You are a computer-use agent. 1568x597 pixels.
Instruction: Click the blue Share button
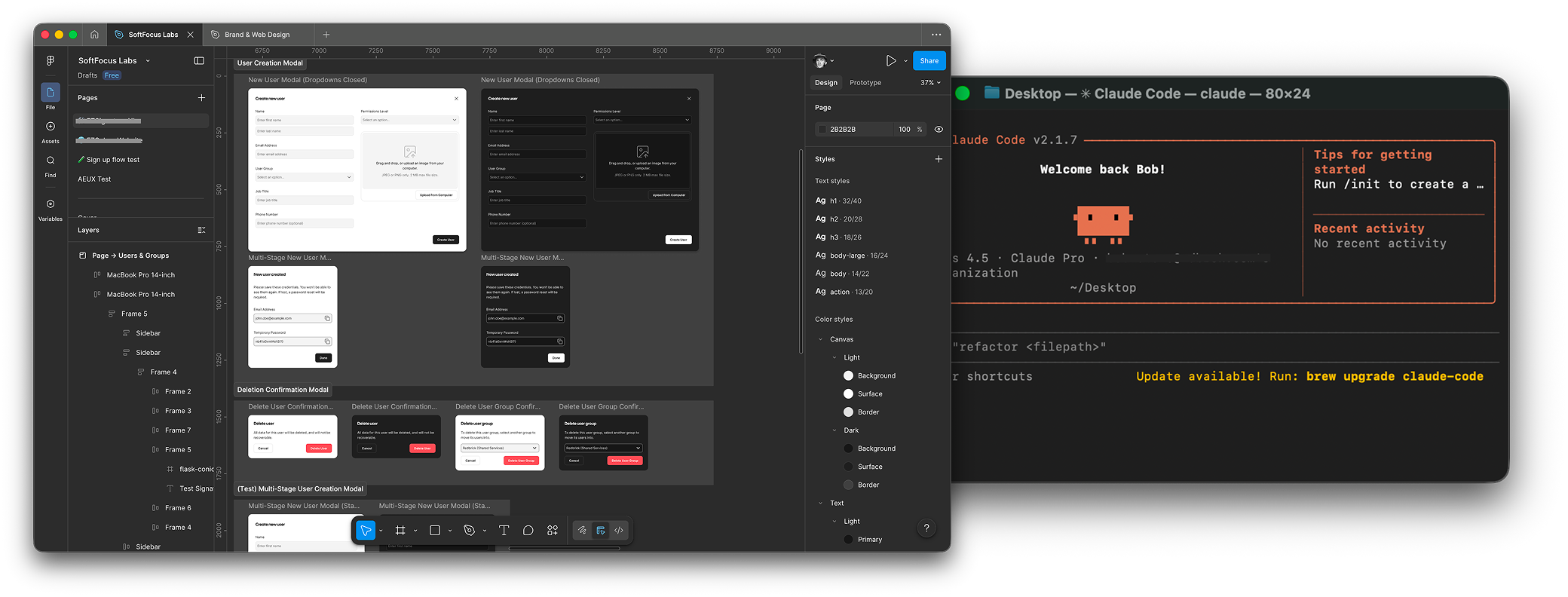click(929, 61)
